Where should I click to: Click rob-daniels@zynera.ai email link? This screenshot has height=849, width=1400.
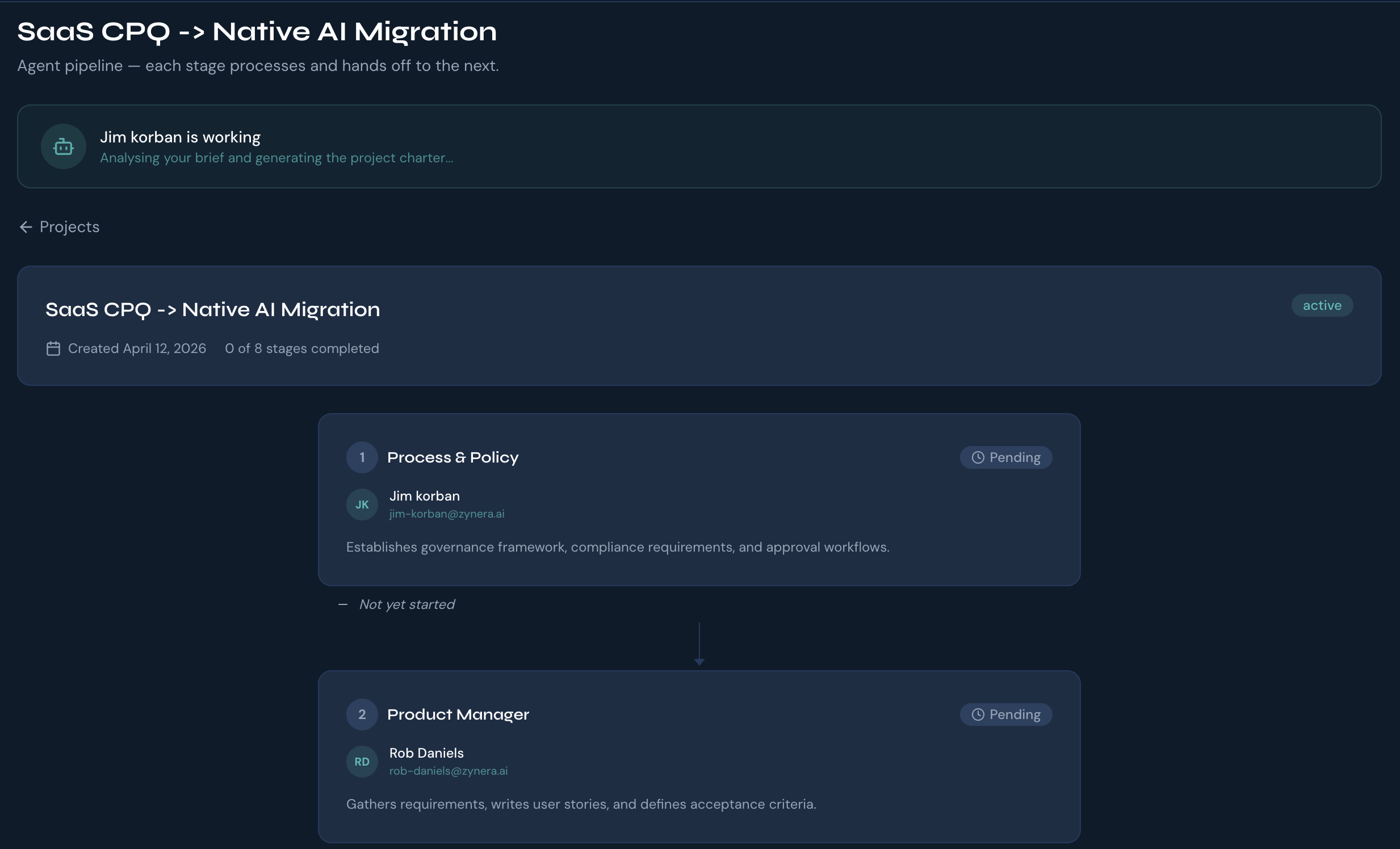pyautogui.click(x=448, y=771)
